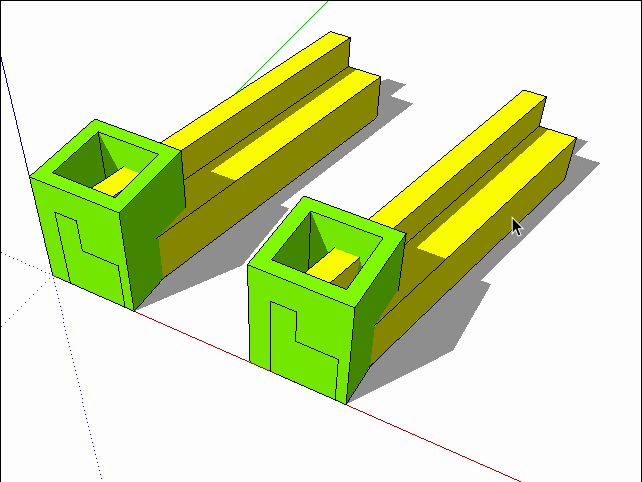Viewport: 642px width, 482px height.
Task: Click the yellow floor inside right box opening
Action: 335,267
